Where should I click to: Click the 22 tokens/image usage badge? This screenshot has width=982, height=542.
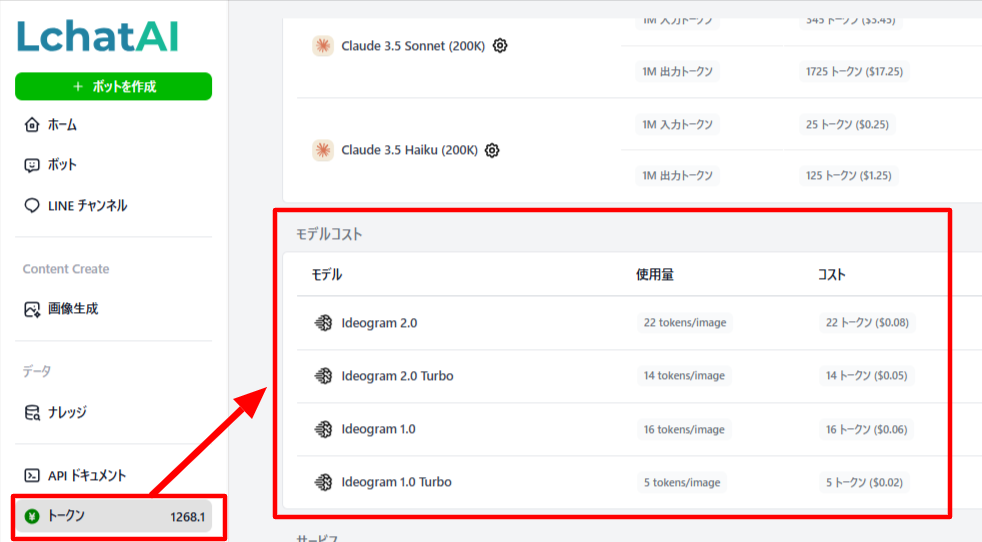[684, 323]
